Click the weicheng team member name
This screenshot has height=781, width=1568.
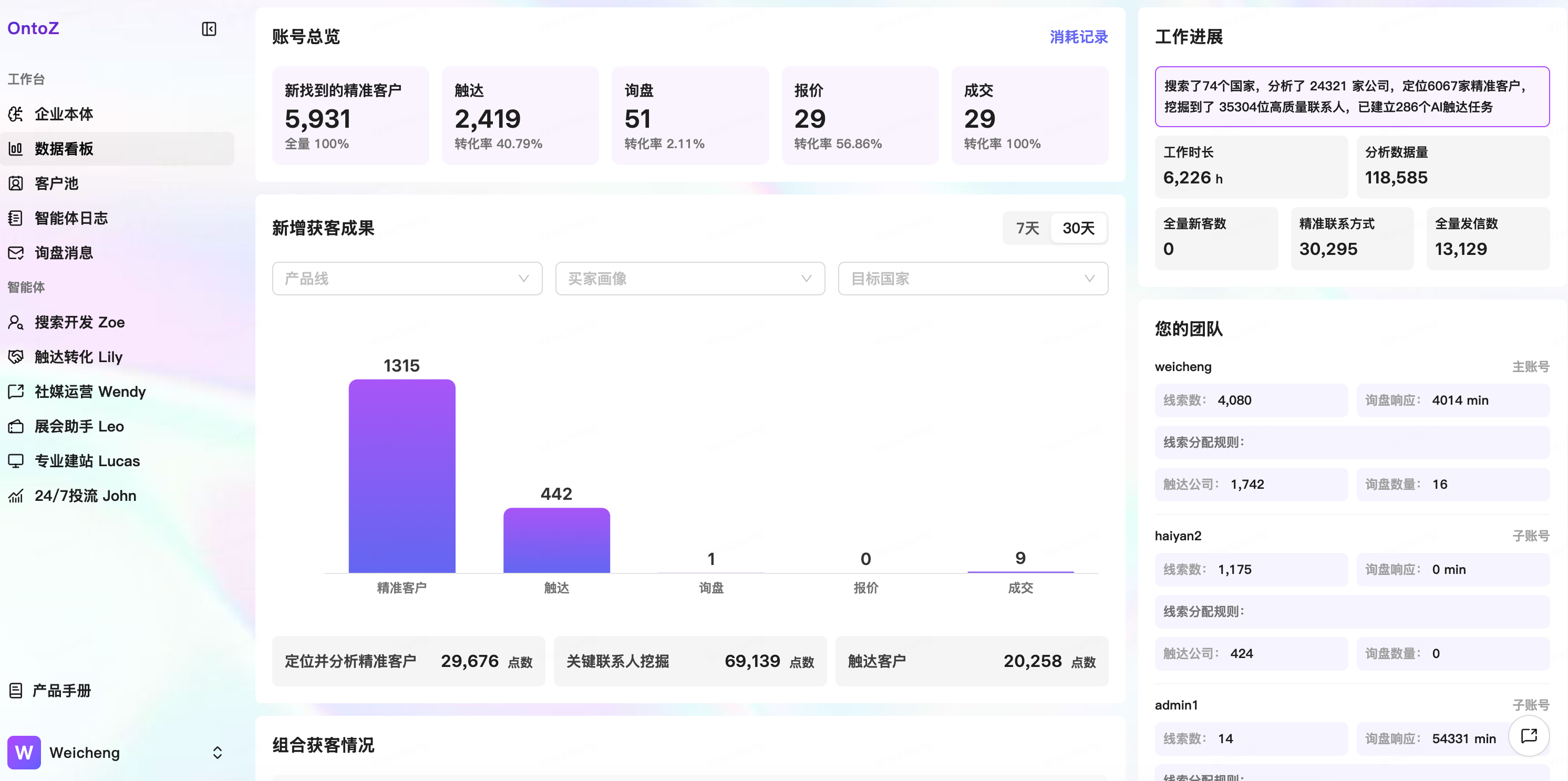(x=1183, y=366)
